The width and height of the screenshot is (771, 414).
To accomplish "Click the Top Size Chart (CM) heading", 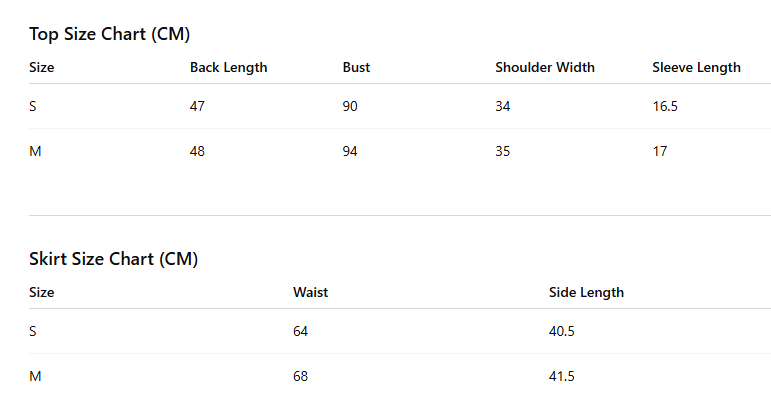I will coord(109,34).
